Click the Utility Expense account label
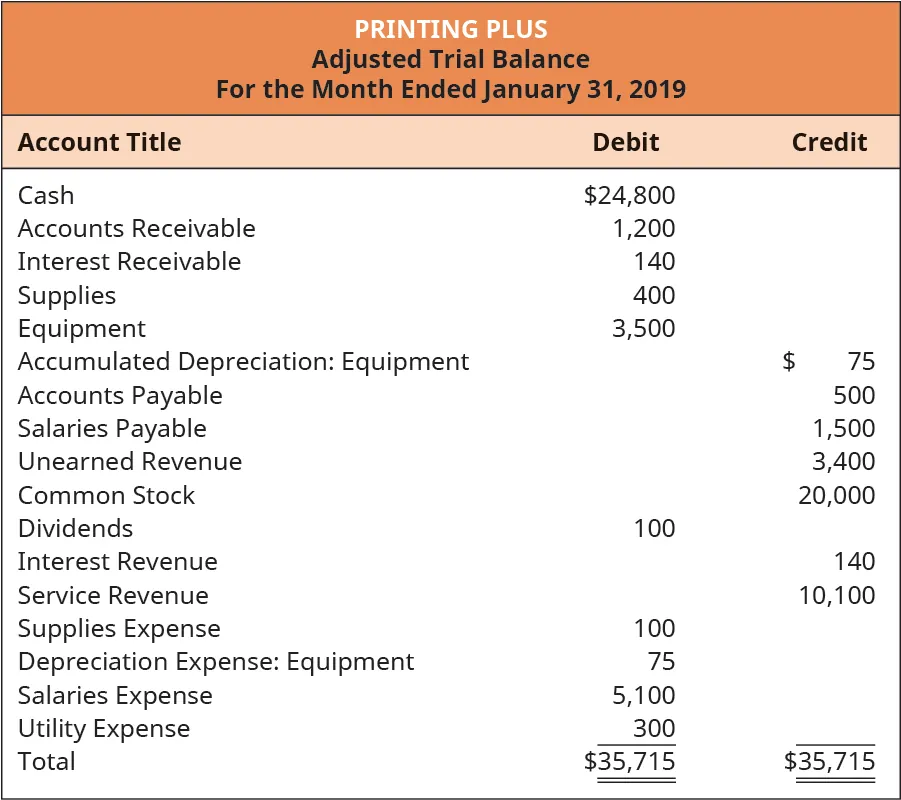Image resolution: width=901 pixels, height=800 pixels. pyautogui.click(x=104, y=728)
